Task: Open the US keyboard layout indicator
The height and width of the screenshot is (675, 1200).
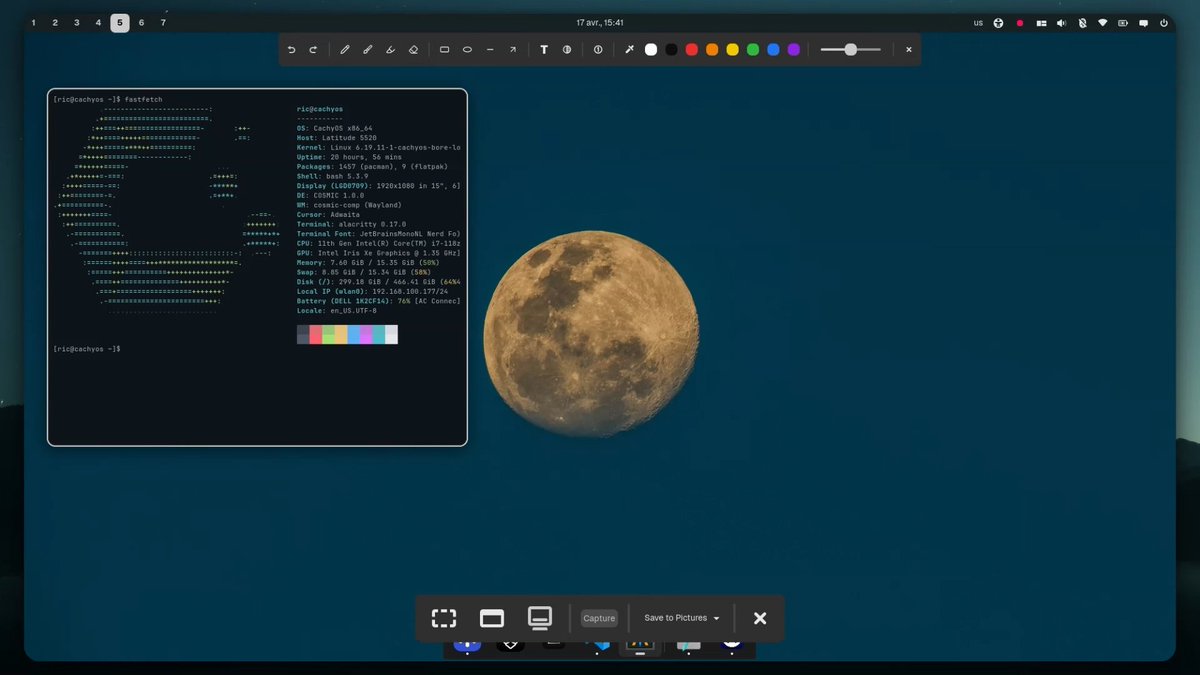Action: pos(978,22)
